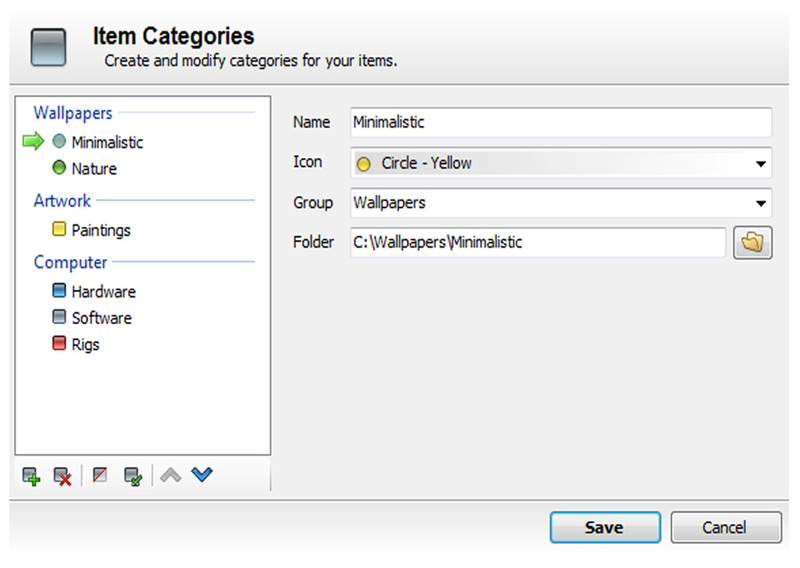Click the add category icon
This screenshot has width=800, height=568.
[32, 477]
